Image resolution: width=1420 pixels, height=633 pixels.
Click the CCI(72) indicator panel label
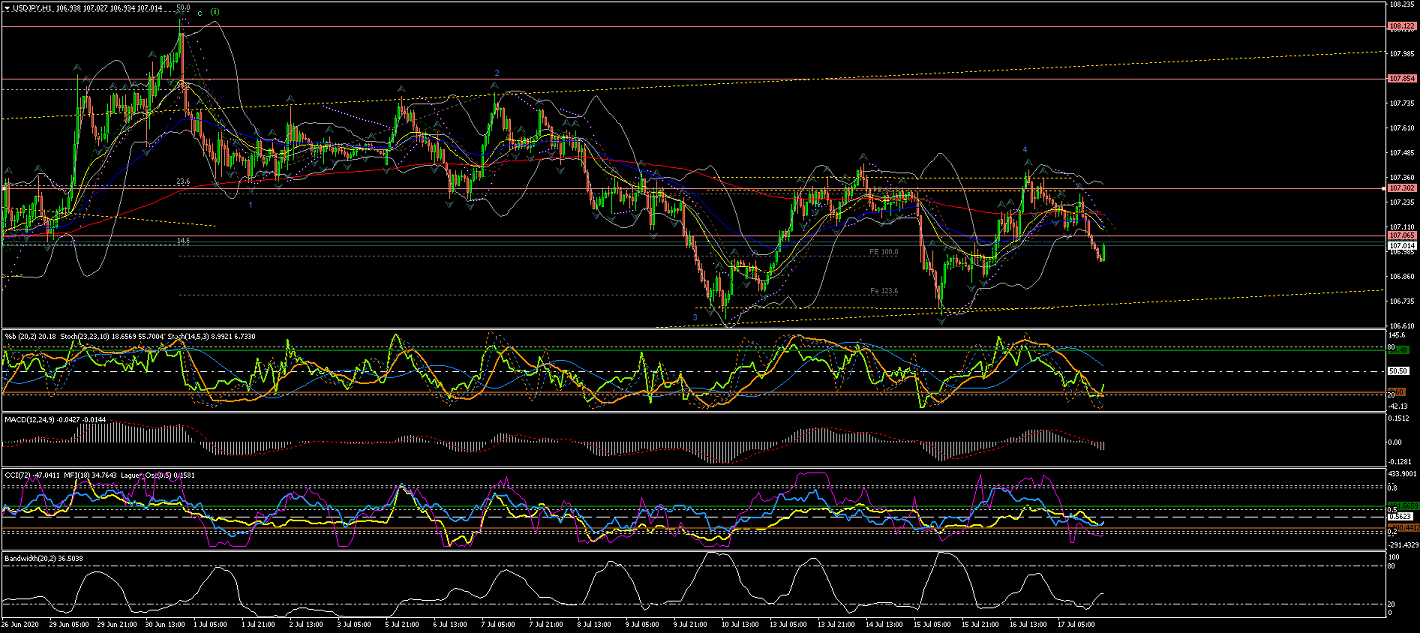click(22, 471)
